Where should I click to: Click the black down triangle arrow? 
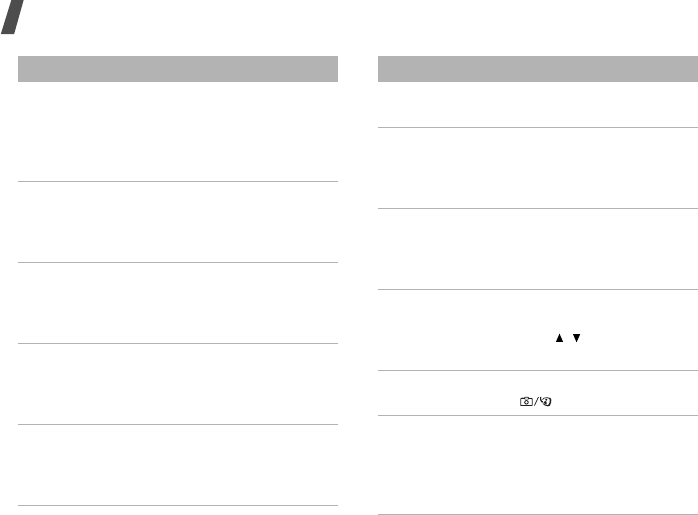pos(576,338)
